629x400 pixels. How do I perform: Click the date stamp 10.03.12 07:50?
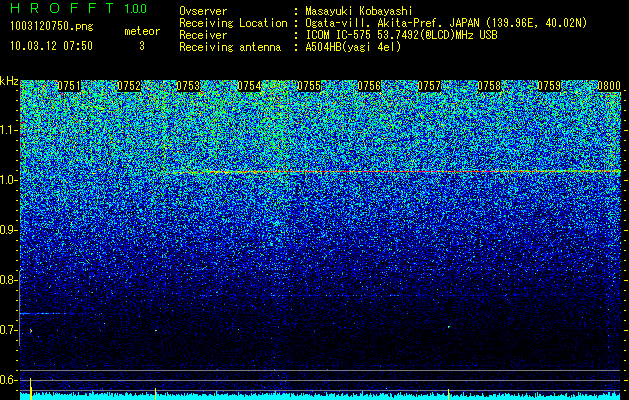[x=51, y=46]
